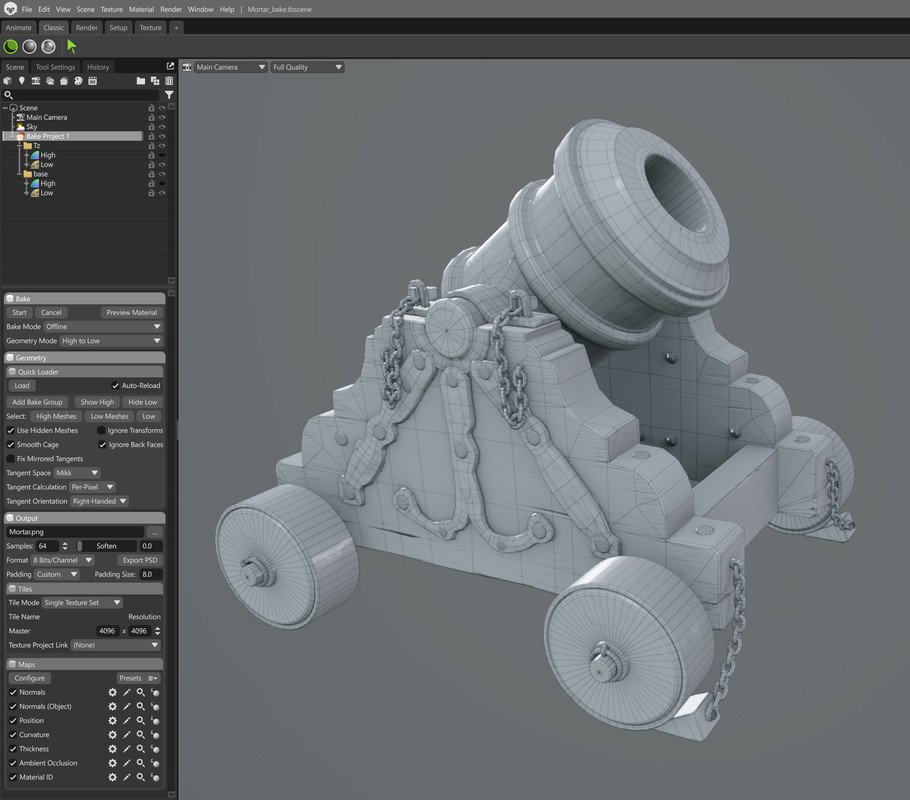Click pencil icon for Normals (Object) map

click(127, 707)
